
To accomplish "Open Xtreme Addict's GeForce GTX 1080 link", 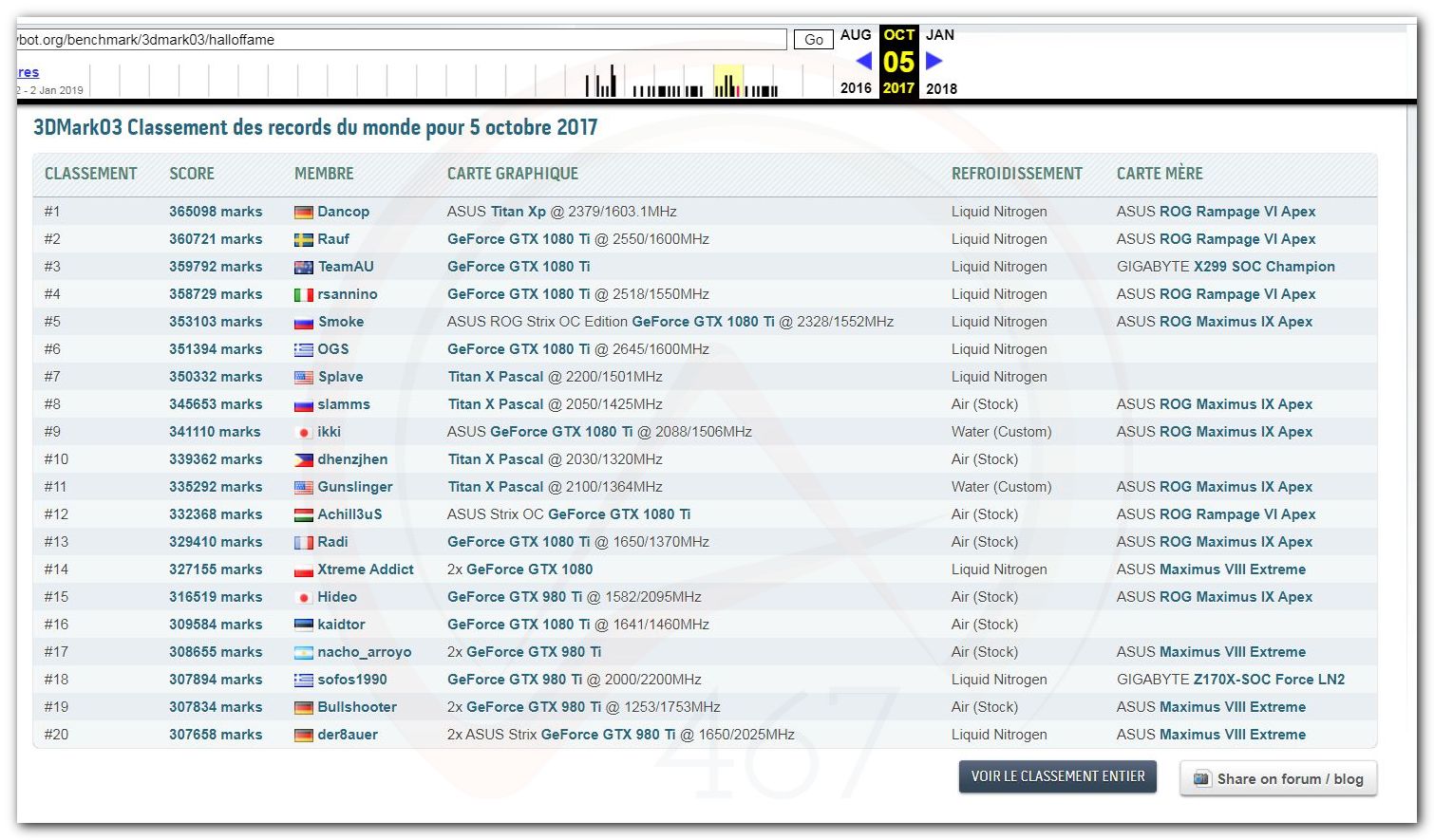I will [x=530, y=569].
